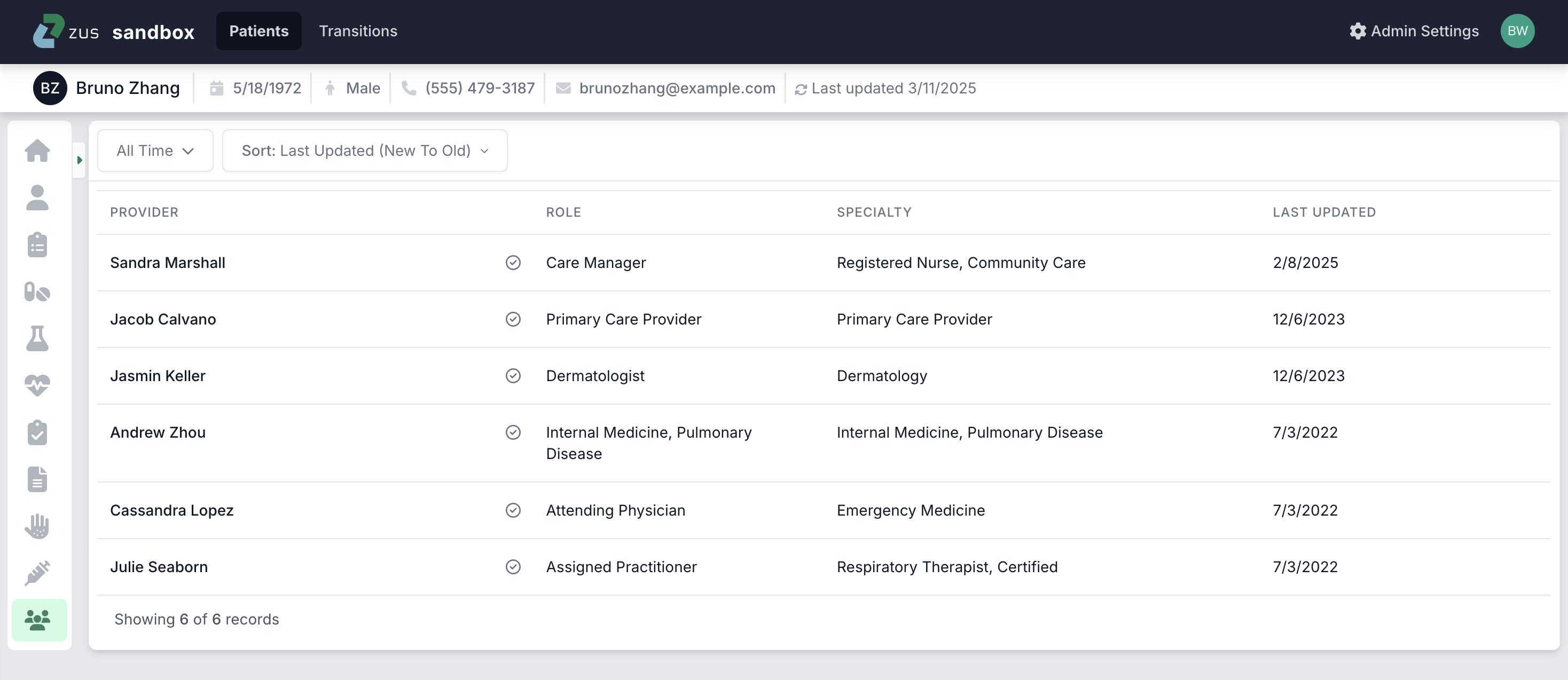Open the labs flask sidebar icon
Viewport: 1568px width, 680px height.
click(38, 338)
